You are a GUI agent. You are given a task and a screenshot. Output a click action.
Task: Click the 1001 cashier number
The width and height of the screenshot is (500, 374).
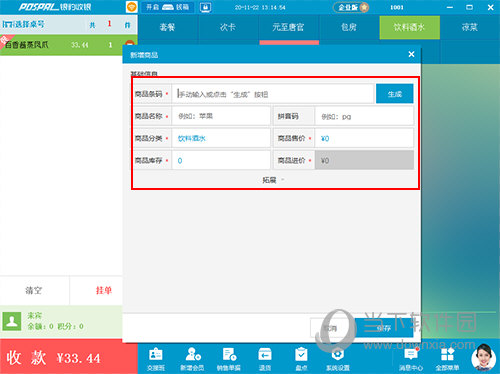pyautogui.click(x=397, y=7)
